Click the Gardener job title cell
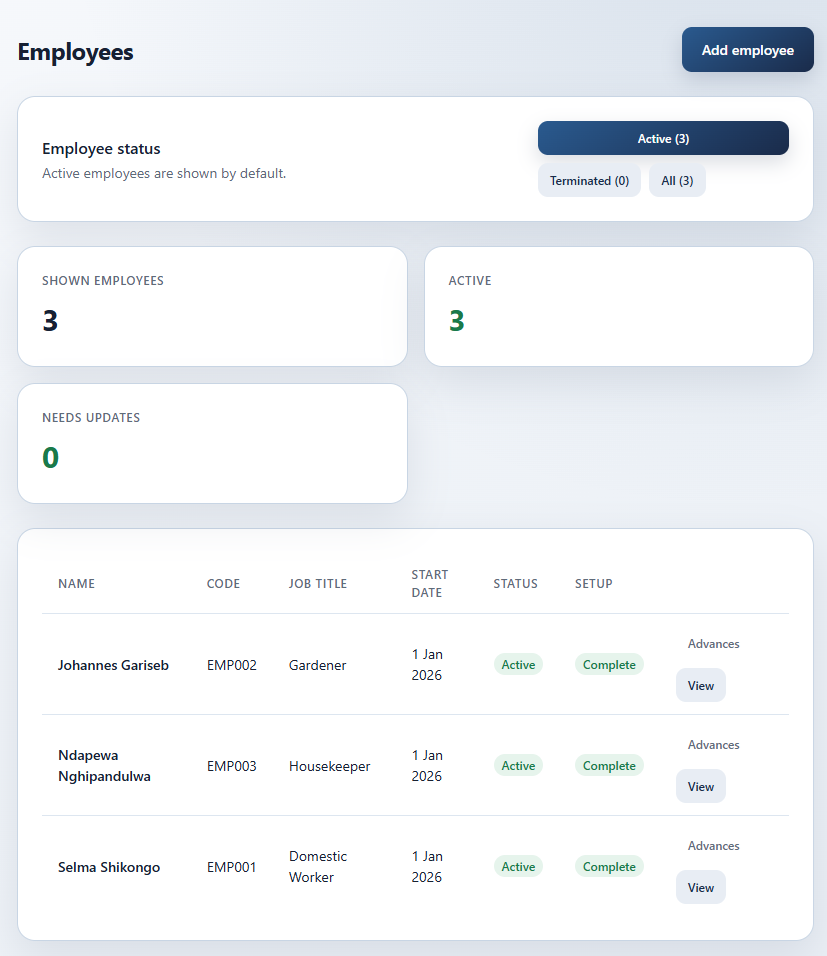 (318, 665)
